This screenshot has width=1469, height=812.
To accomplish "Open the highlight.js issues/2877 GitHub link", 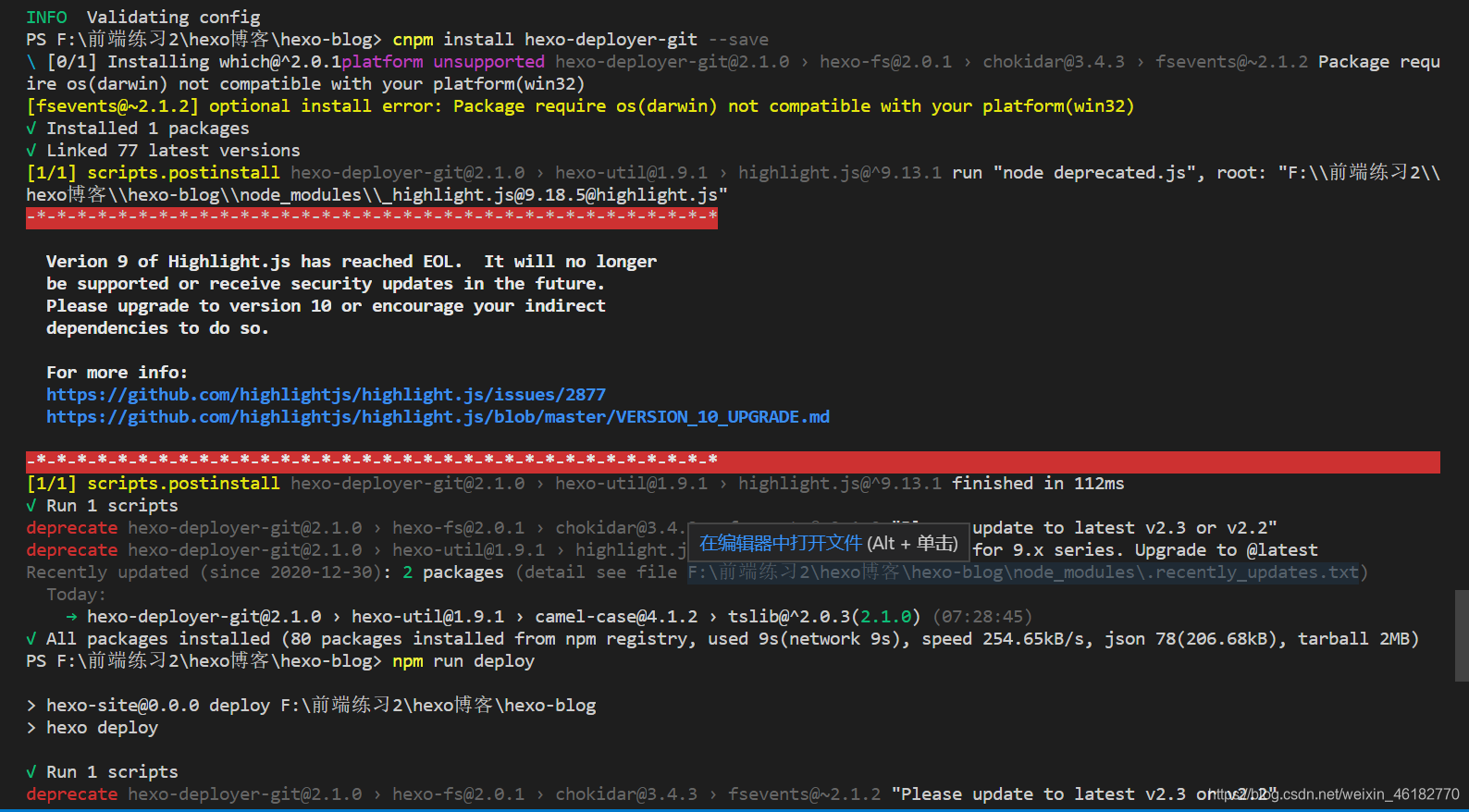I will click(326, 395).
